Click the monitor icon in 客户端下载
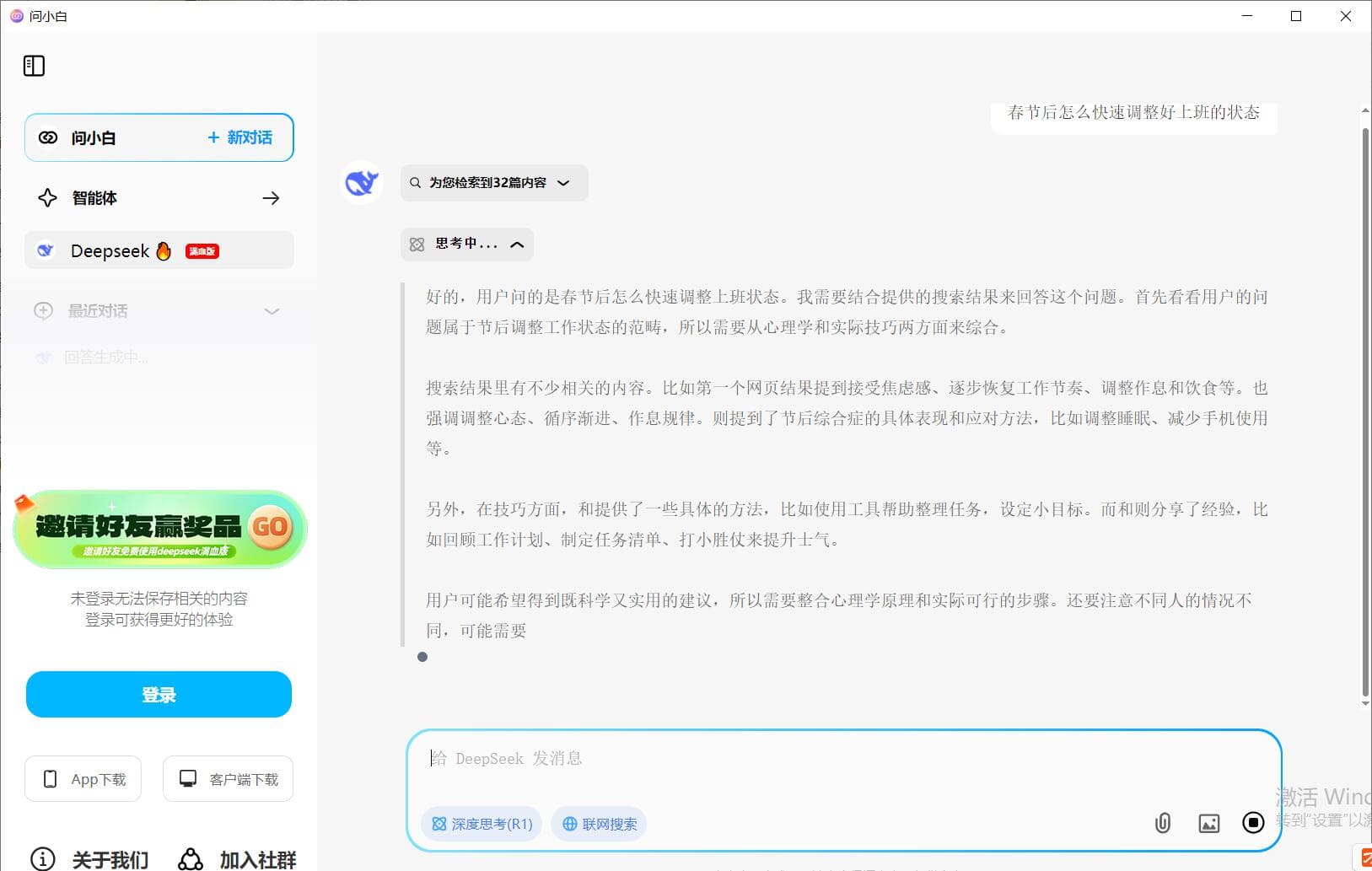The width and height of the screenshot is (1372, 871). (x=187, y=778)
